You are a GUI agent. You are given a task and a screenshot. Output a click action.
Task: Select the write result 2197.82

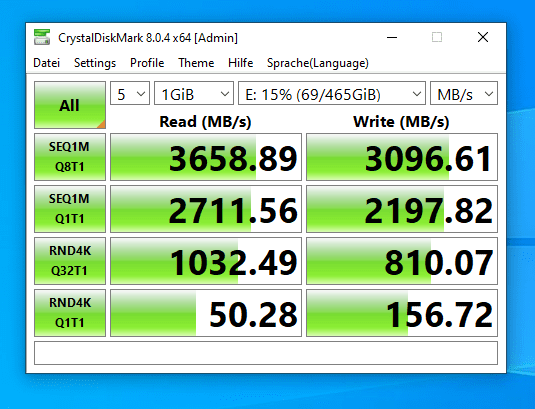pyautogui.click(x=402, y=209)
